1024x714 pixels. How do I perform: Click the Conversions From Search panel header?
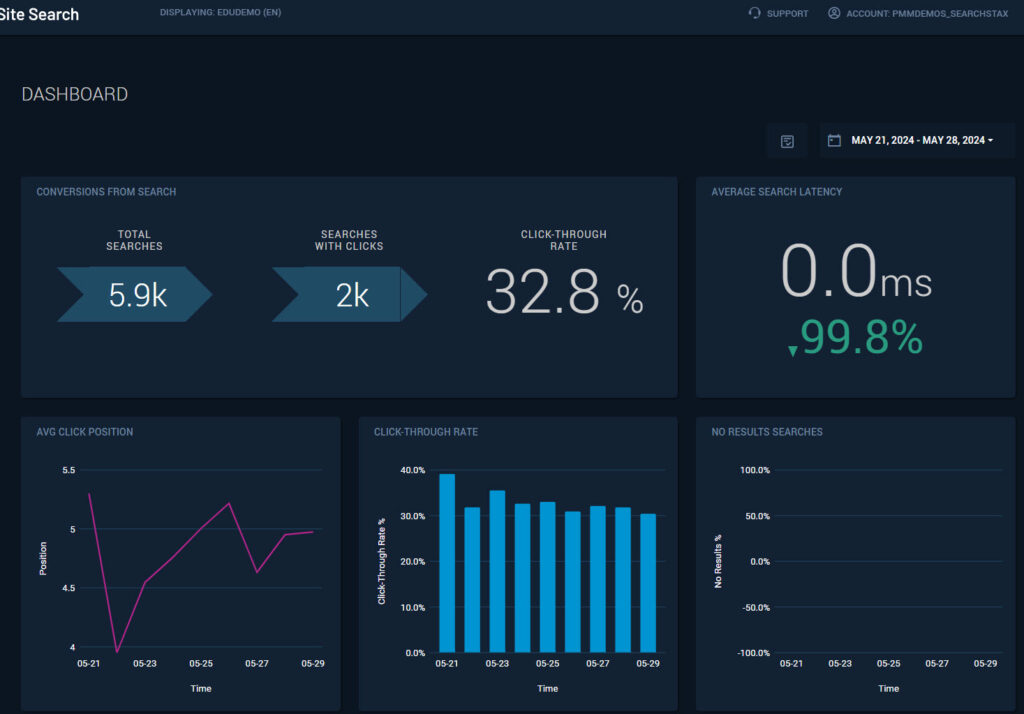106,191
